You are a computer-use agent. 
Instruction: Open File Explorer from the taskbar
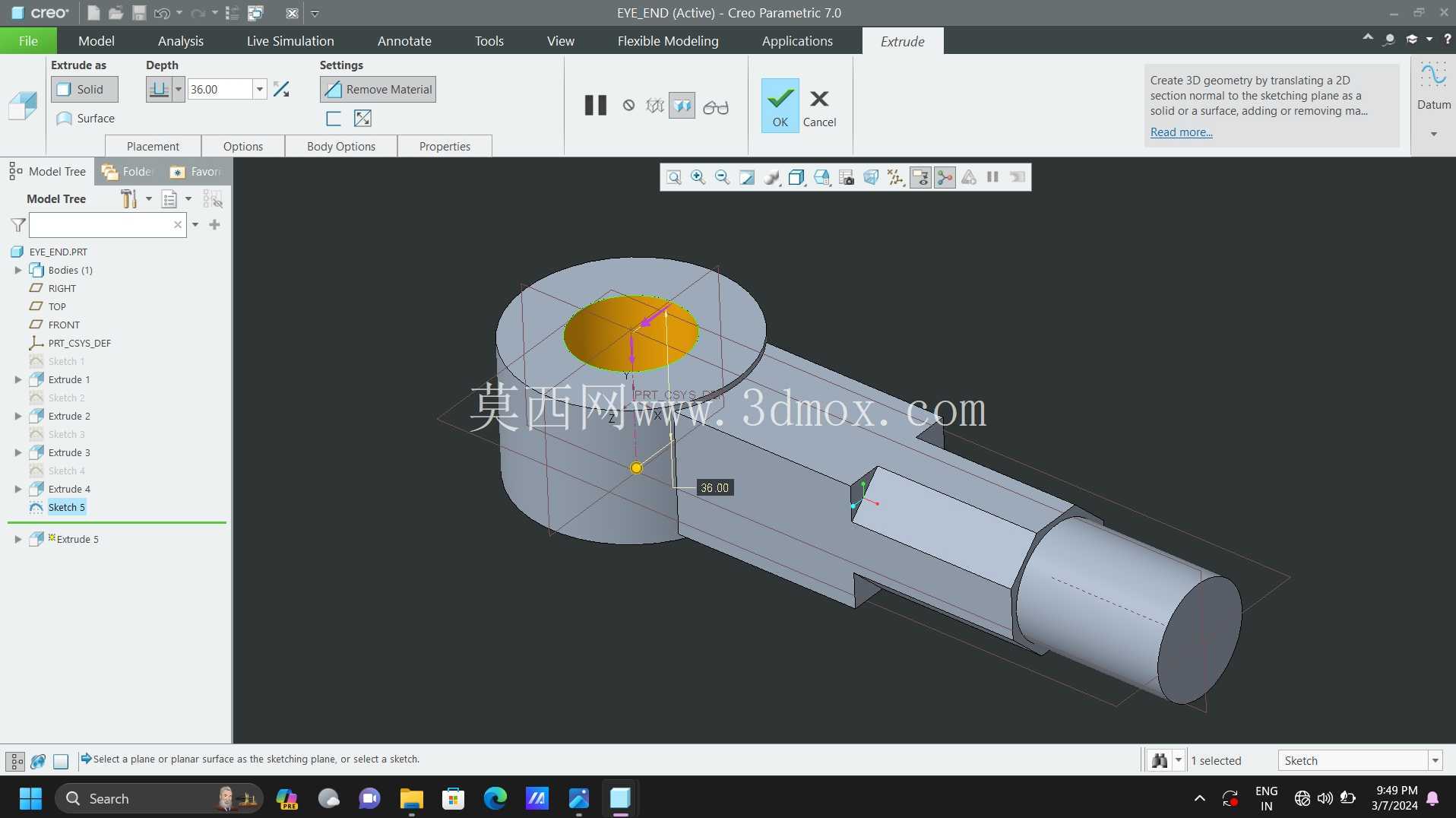pyautogui.click(x=411, y=799)
